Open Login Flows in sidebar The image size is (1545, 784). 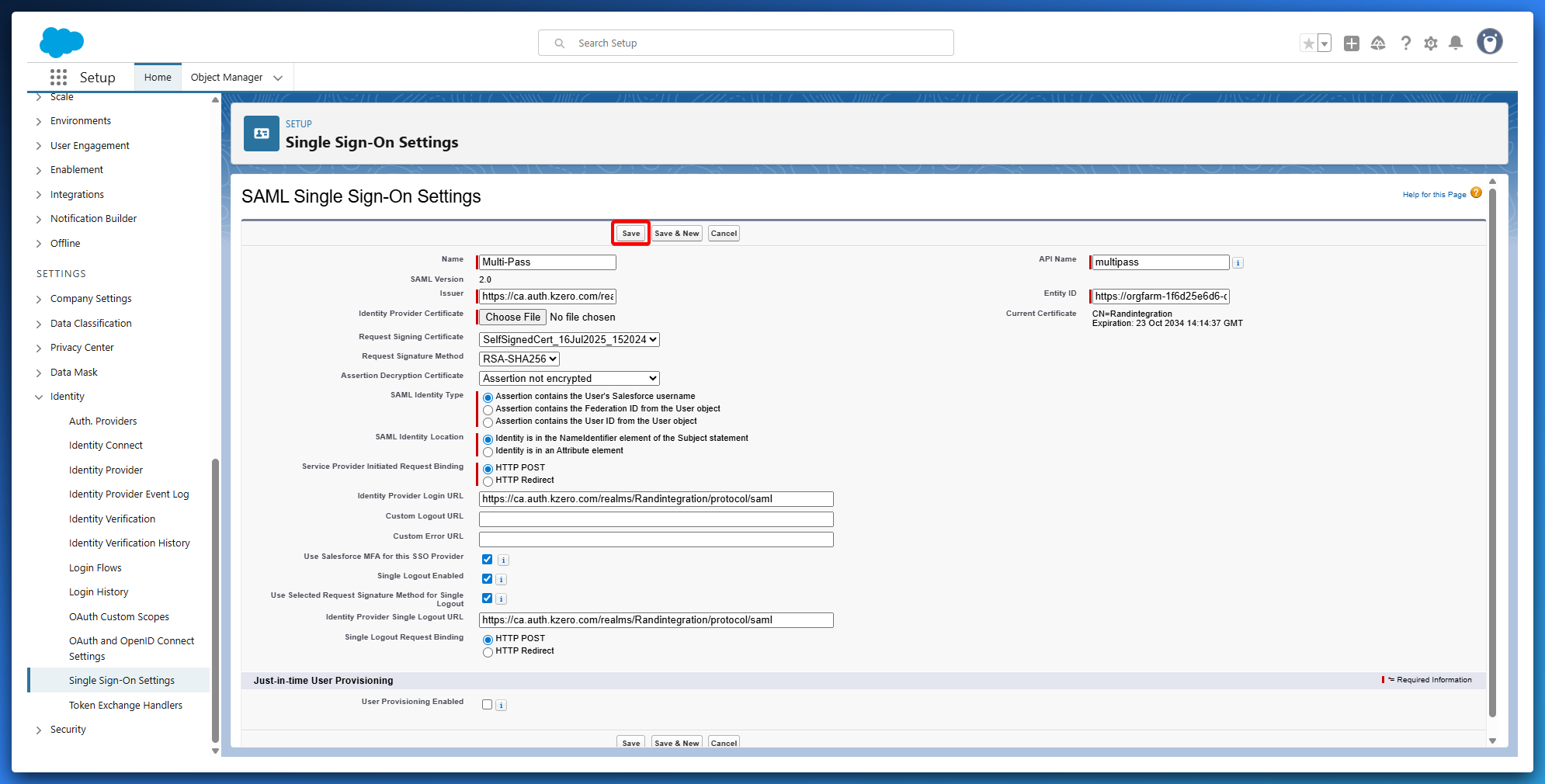(95, 567)
